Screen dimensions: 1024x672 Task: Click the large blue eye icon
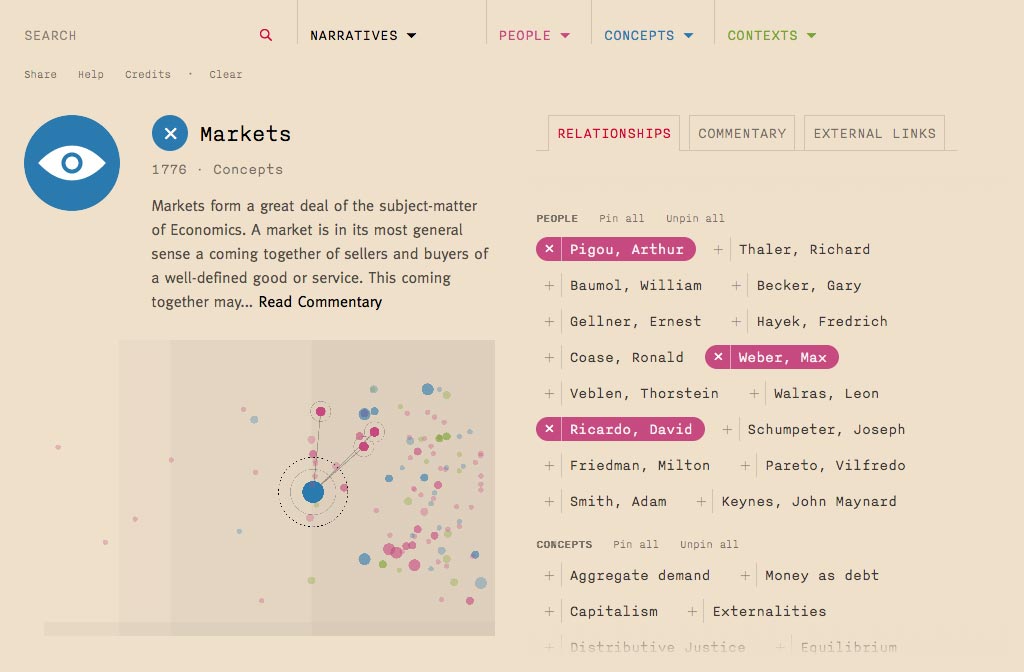click(72, 163)
